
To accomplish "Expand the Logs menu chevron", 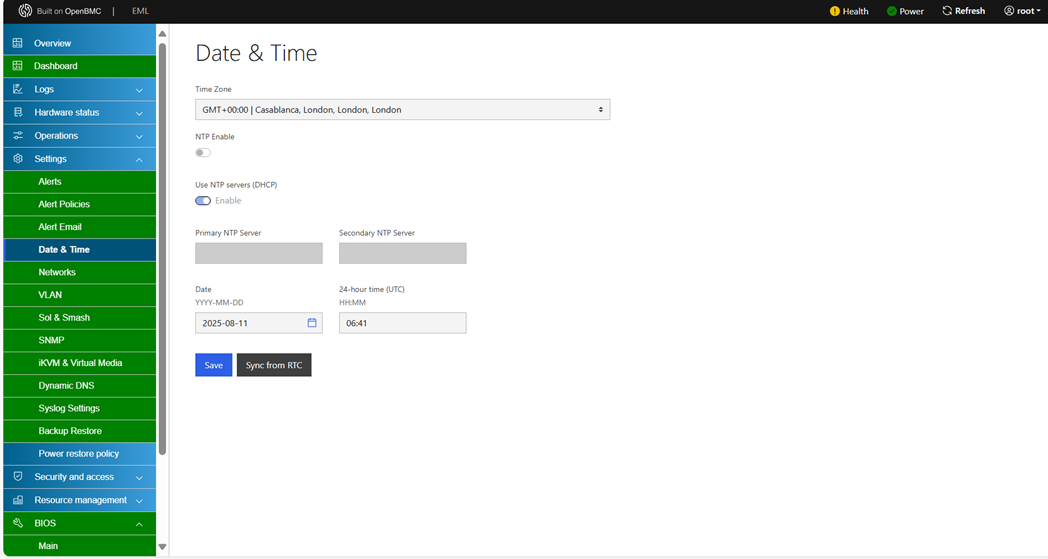I will [139, 90].
